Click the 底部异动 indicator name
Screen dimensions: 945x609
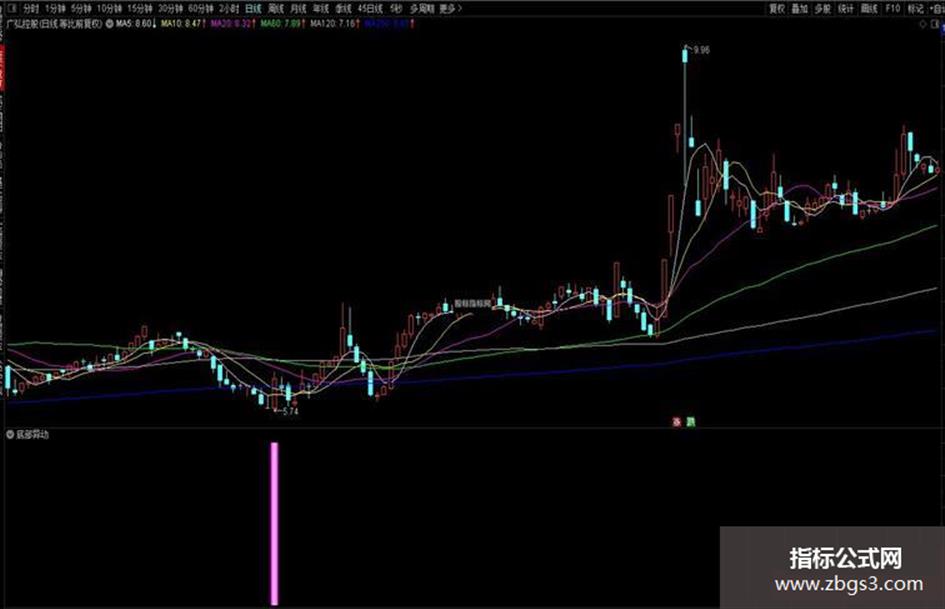[33, 434]
